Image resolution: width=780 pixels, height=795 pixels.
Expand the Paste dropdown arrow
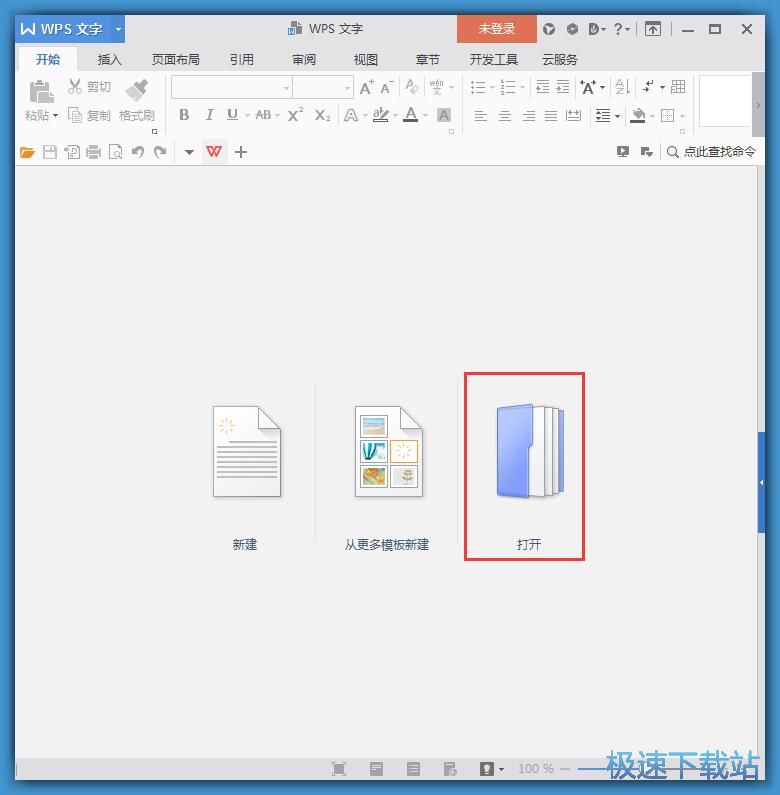[x=55, y=116]
